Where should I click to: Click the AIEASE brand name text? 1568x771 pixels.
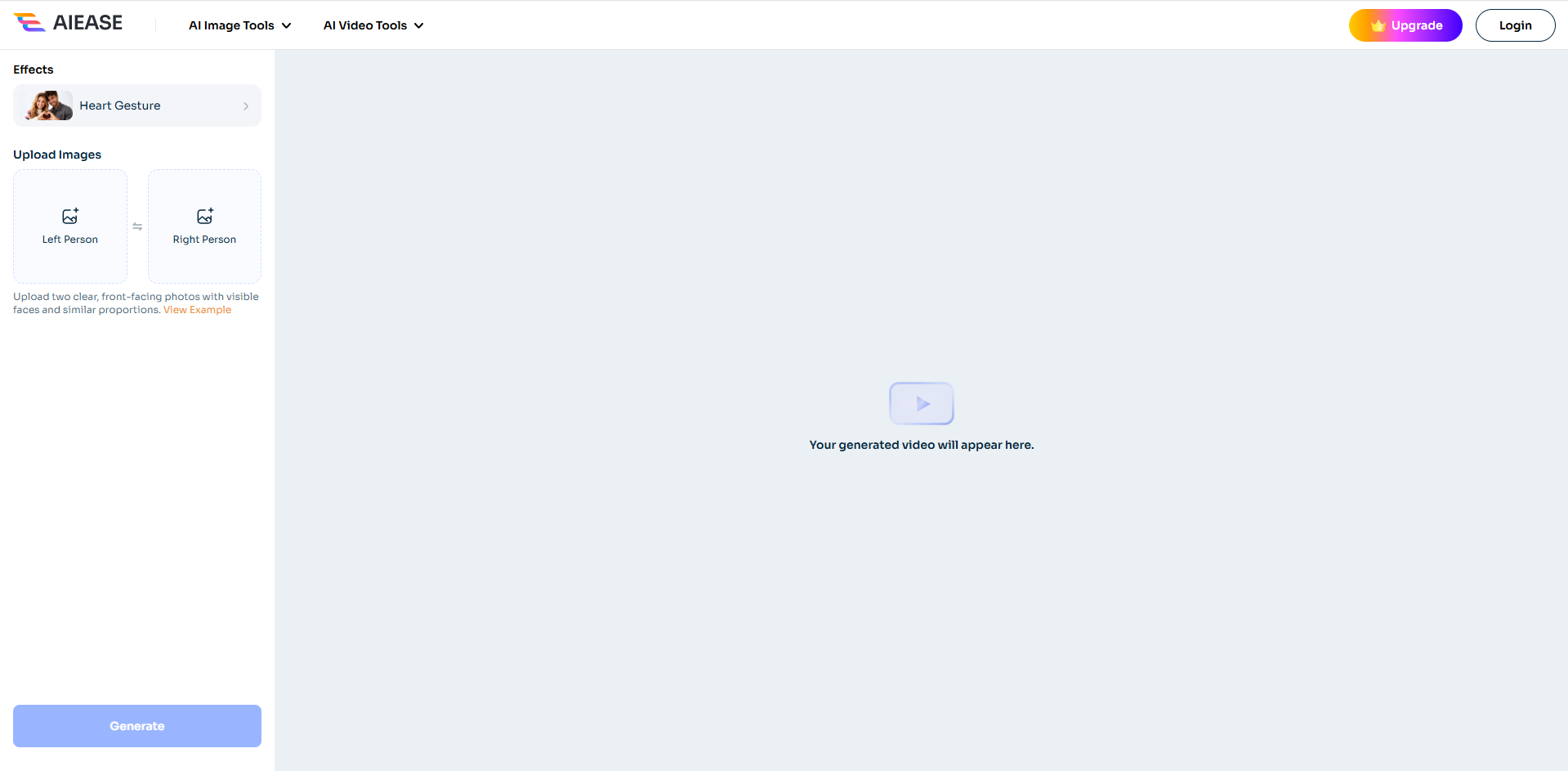[x=87, y=23]
